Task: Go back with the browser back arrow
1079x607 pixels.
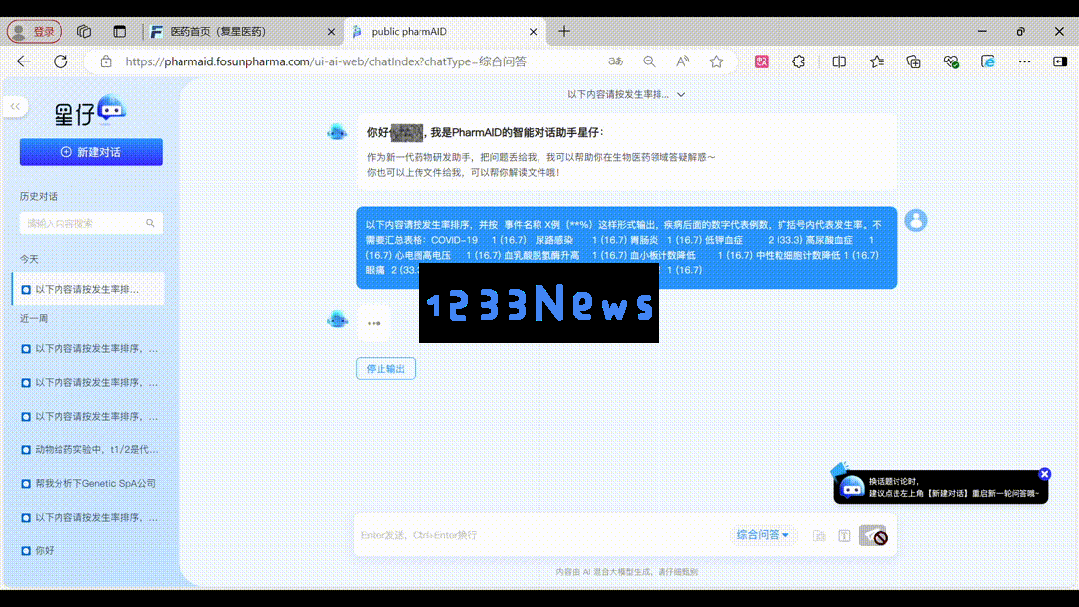Action: pos(23,61)
